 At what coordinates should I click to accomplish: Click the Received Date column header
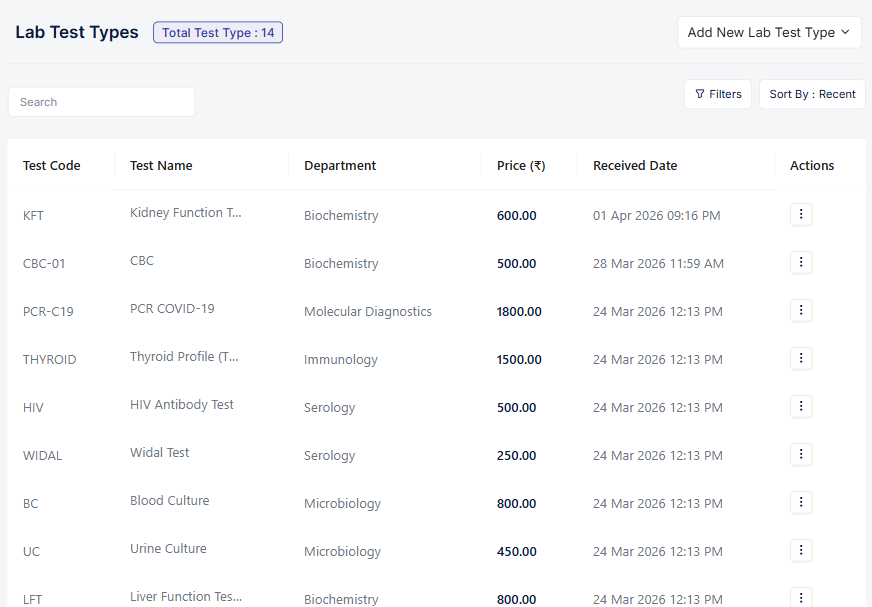(x=635, y=166)
